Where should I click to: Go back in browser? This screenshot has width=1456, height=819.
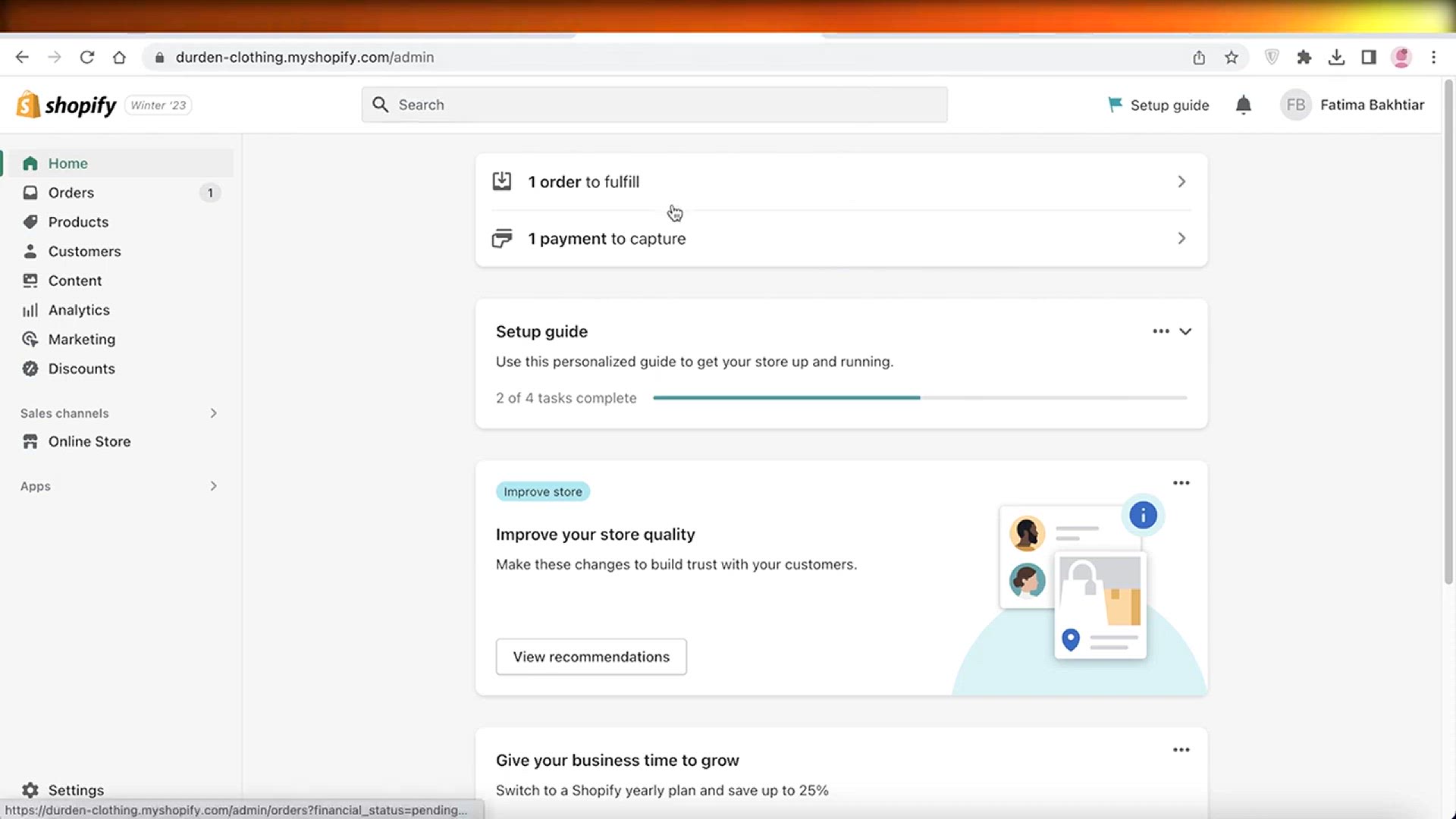point(22,57)
